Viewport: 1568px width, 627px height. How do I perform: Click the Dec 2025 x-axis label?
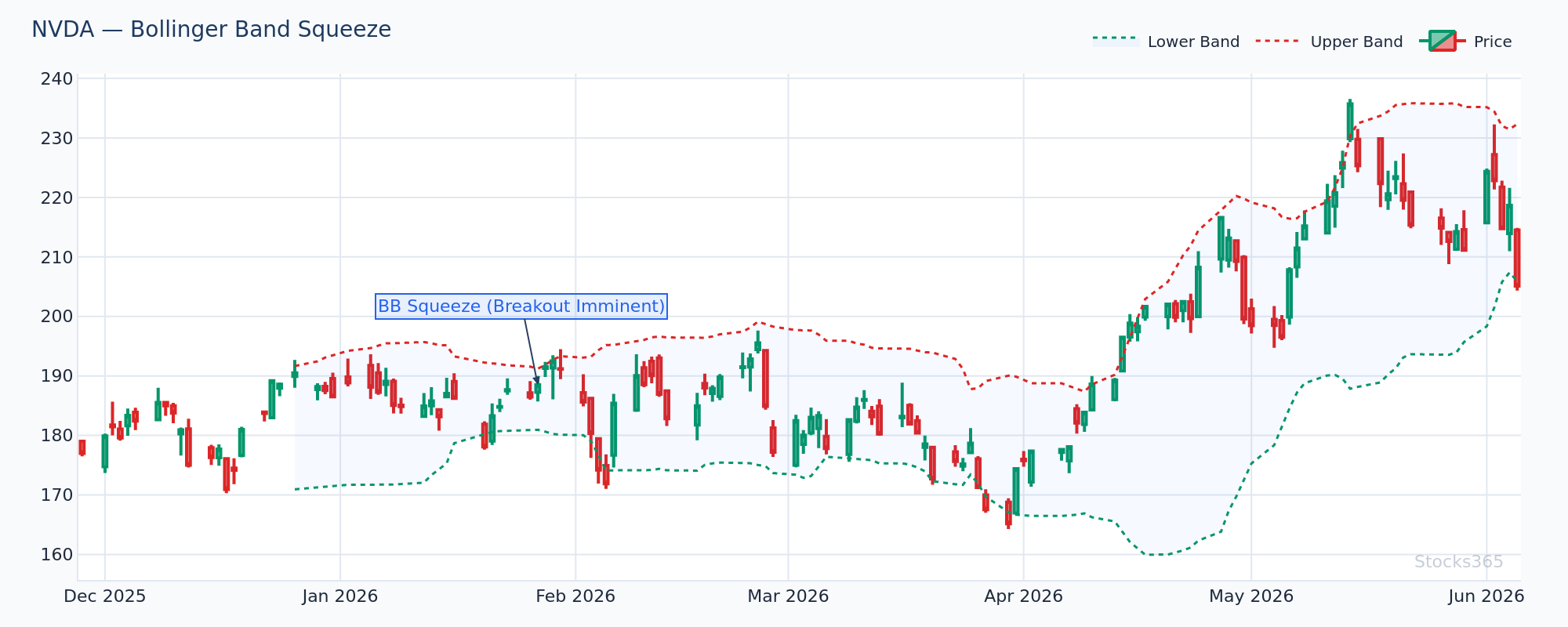[105, 596]
